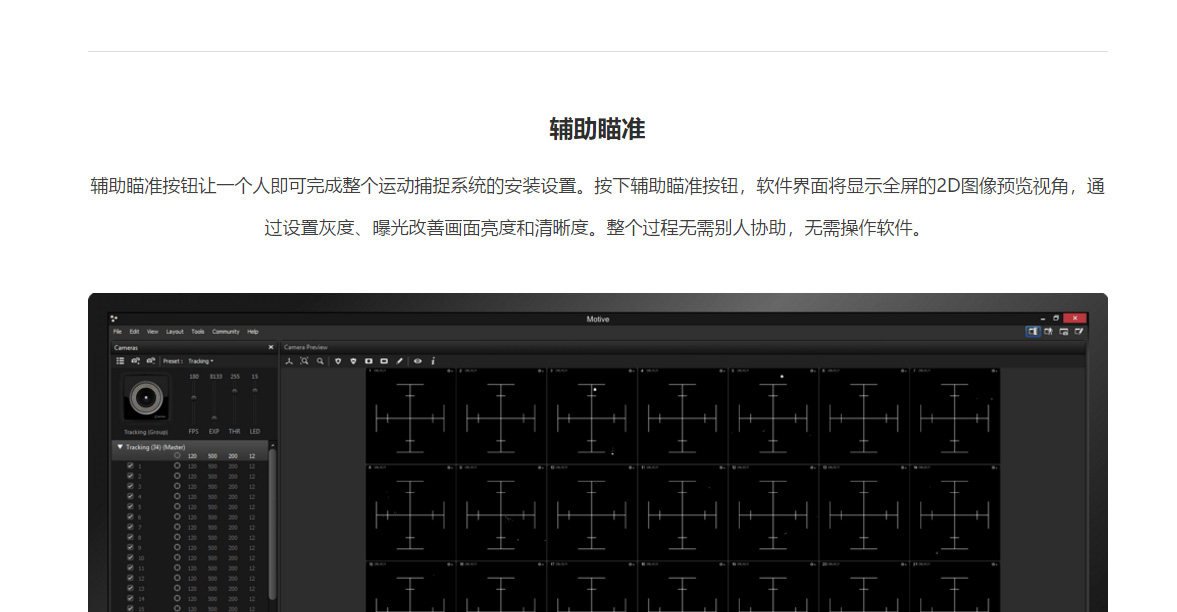Click the THR threshold slider handle
This screenshot has height=612, width=1177.
[x=234, y=390]
